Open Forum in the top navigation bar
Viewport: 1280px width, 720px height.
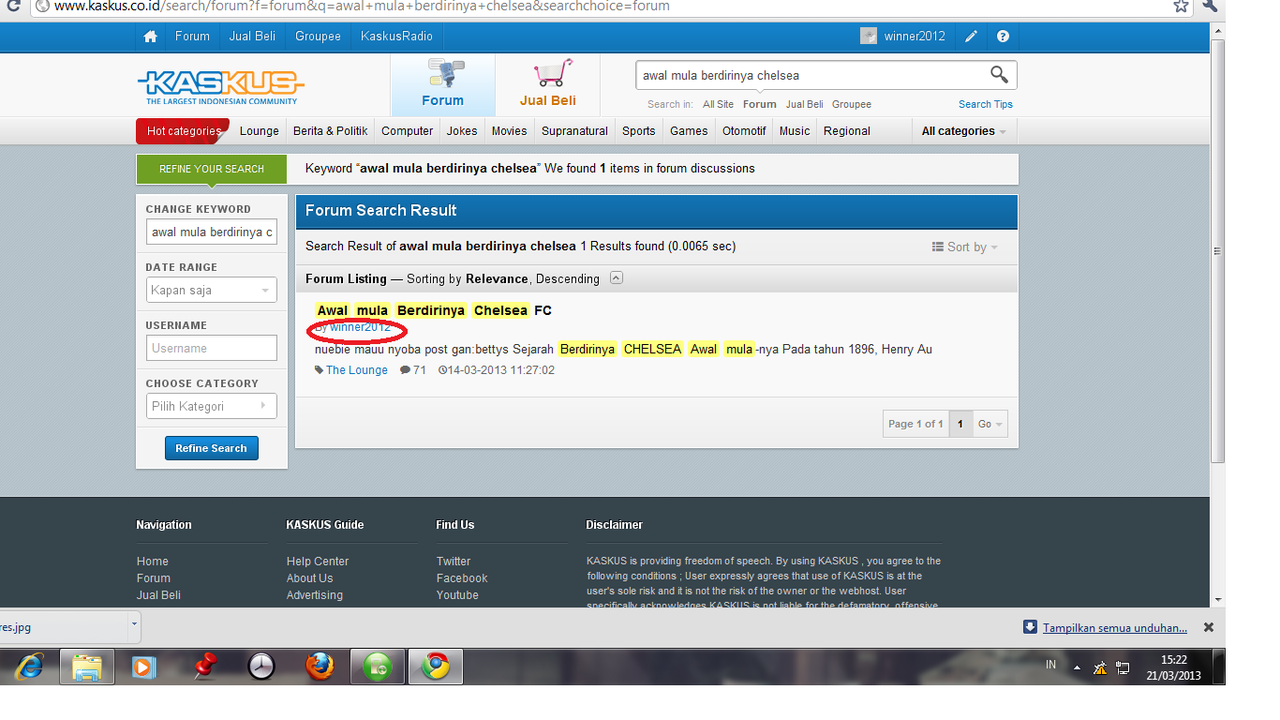[192, 36]
